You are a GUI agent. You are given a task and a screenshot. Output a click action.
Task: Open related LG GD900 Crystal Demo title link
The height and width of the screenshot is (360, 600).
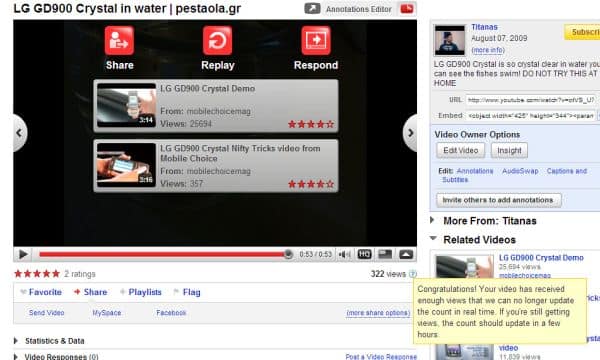pyautogui.click(x=541, y=258)
